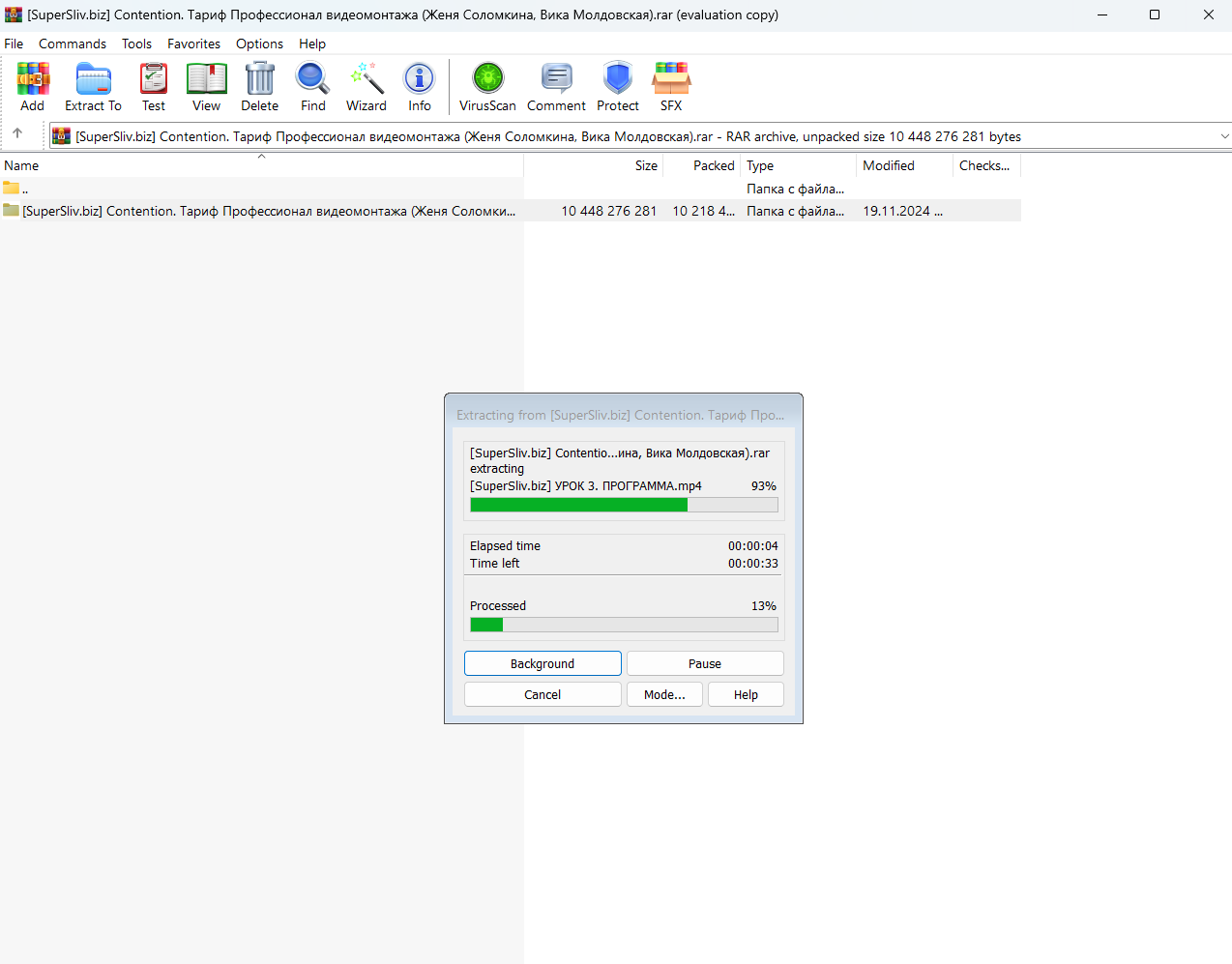Open the Find magnifier tool
Viewport: 1232px width, 964px height.
[312, 87]
